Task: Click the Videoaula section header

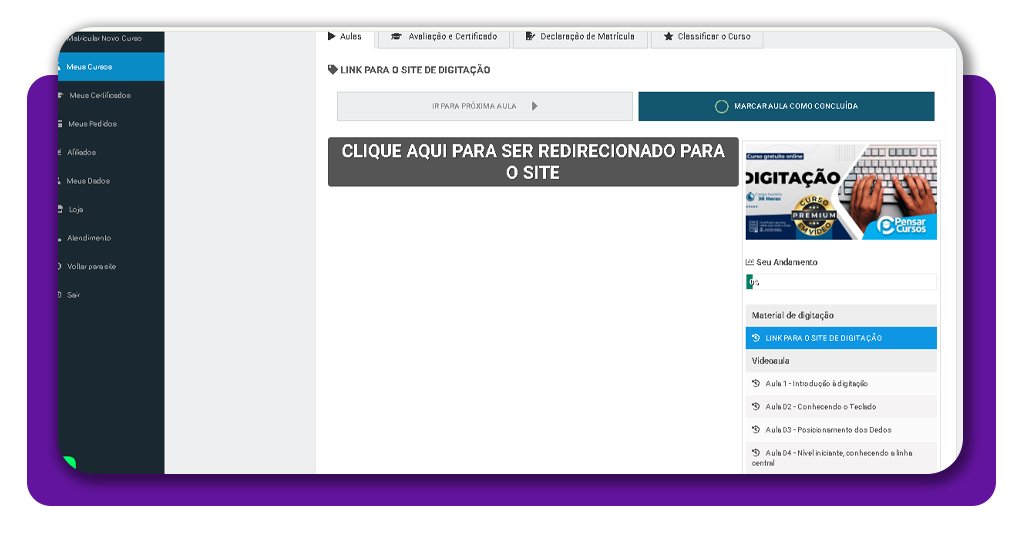Action: coord(841,361)
